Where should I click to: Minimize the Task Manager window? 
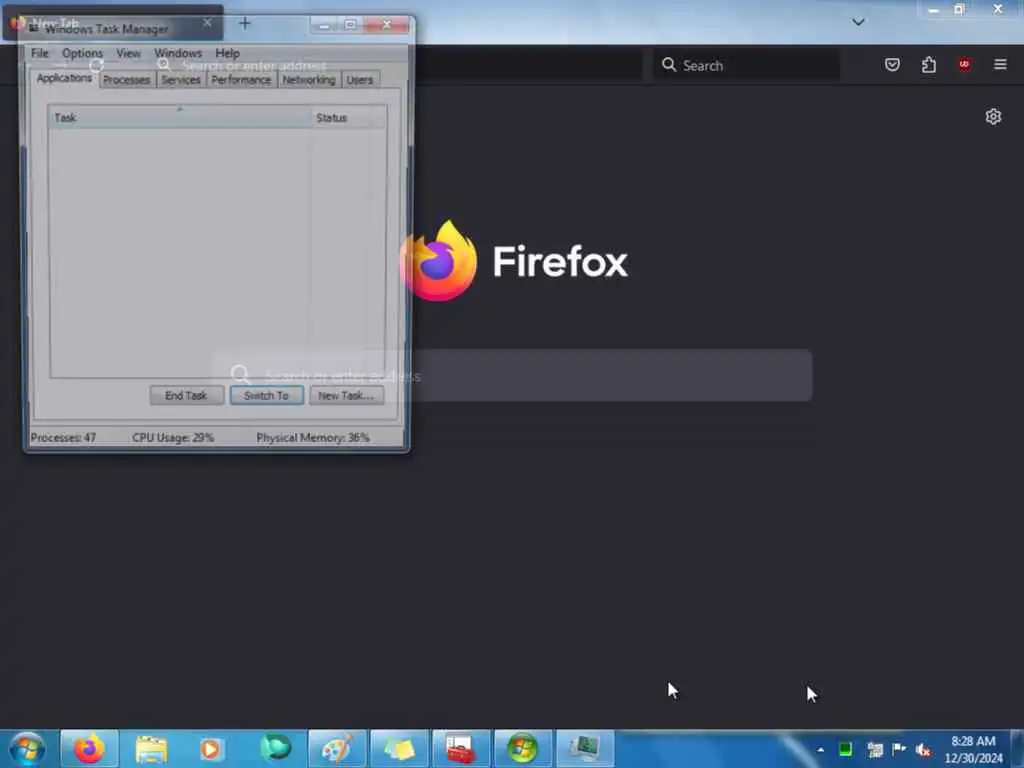(324, 25)
